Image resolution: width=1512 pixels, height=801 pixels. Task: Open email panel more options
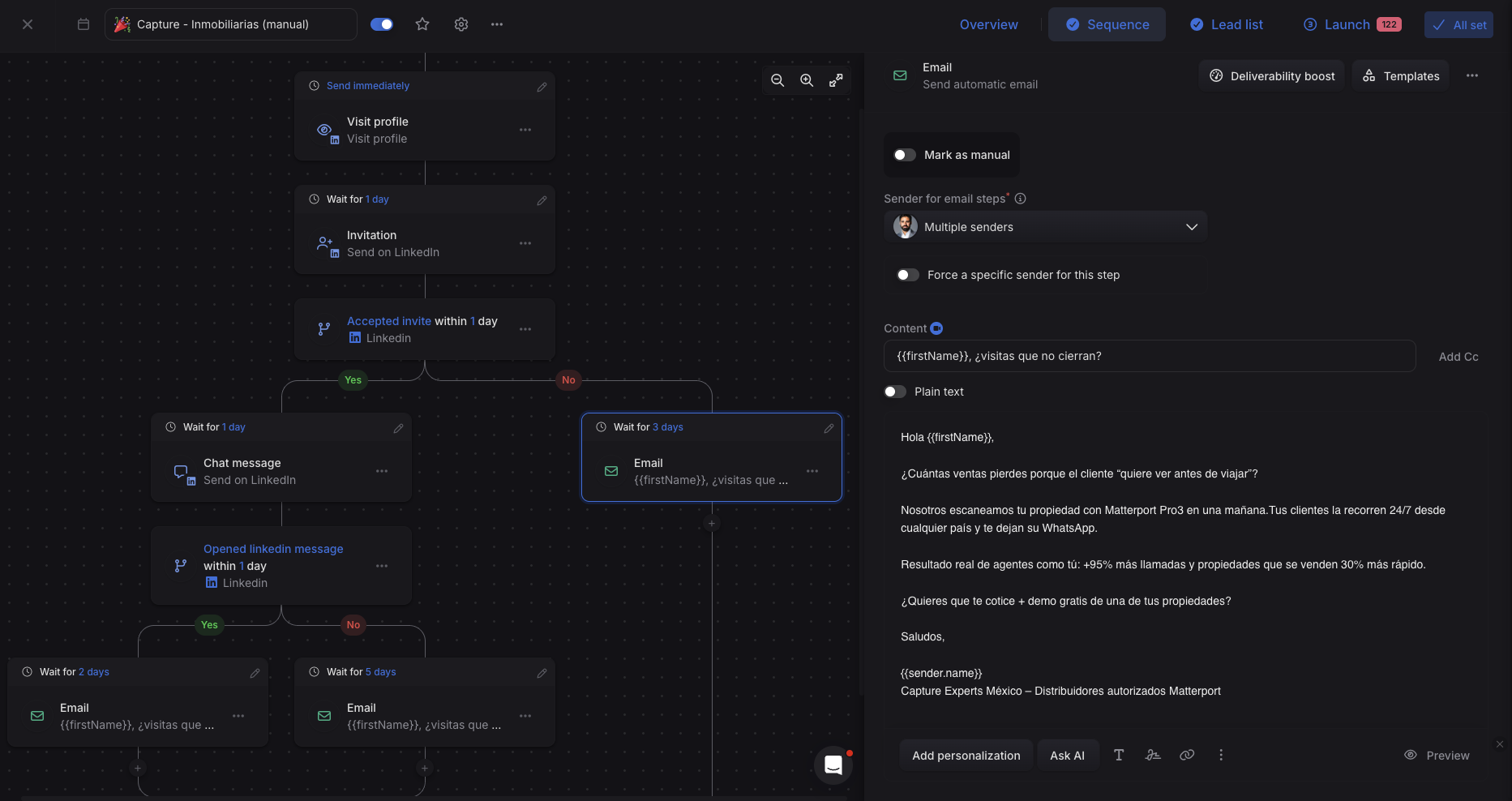[1472, 75]
